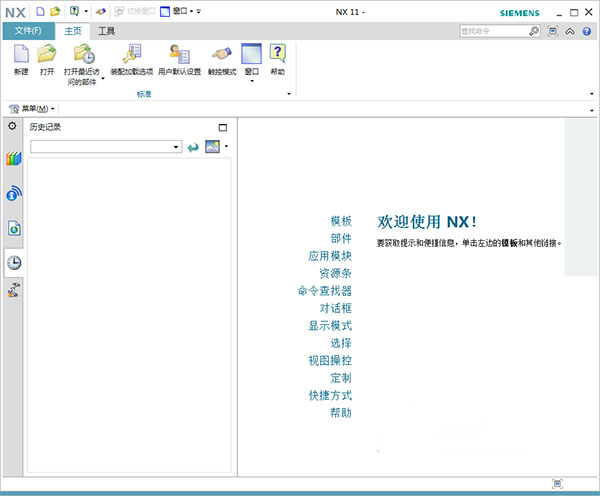
Task: Open the Shortcuts (快捷方式) link
Action: tap(330, 395)
